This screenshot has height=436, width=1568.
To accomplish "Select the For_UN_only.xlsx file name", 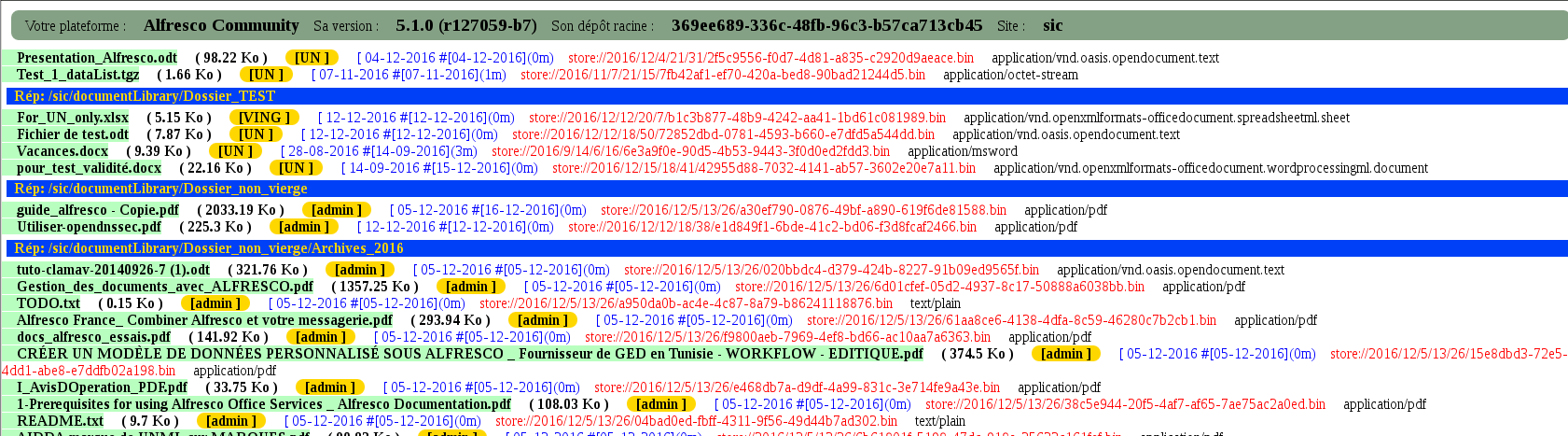I will [x=73, y=118].
